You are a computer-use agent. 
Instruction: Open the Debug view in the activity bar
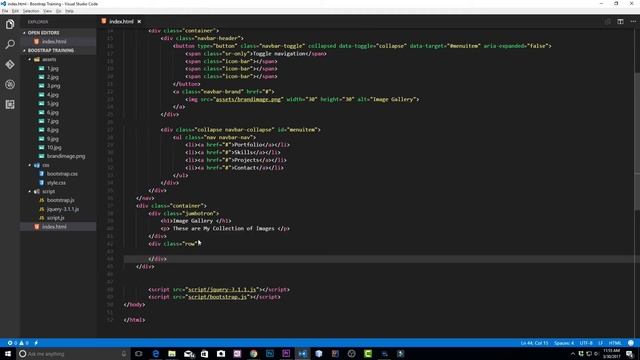(x=10, y=84)
